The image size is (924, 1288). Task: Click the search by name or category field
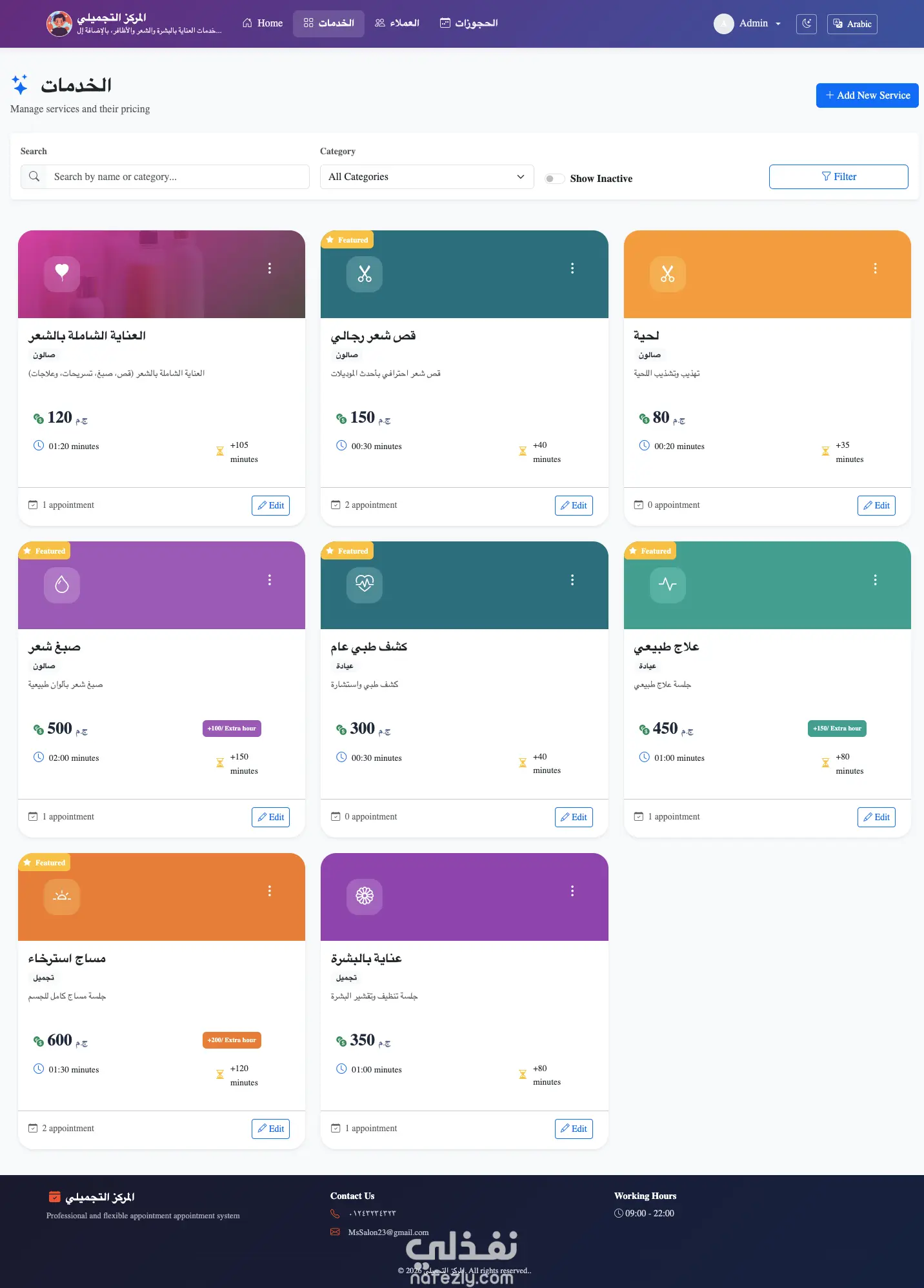pyautogui.click(x=165, y=177)
